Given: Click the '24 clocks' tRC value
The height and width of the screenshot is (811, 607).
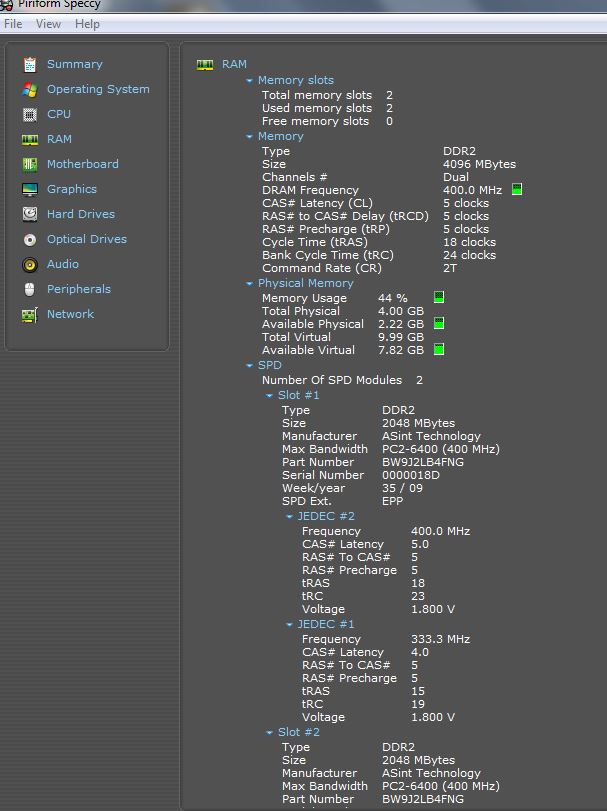Looking at the screenshot, I should [x=469, y=255].
